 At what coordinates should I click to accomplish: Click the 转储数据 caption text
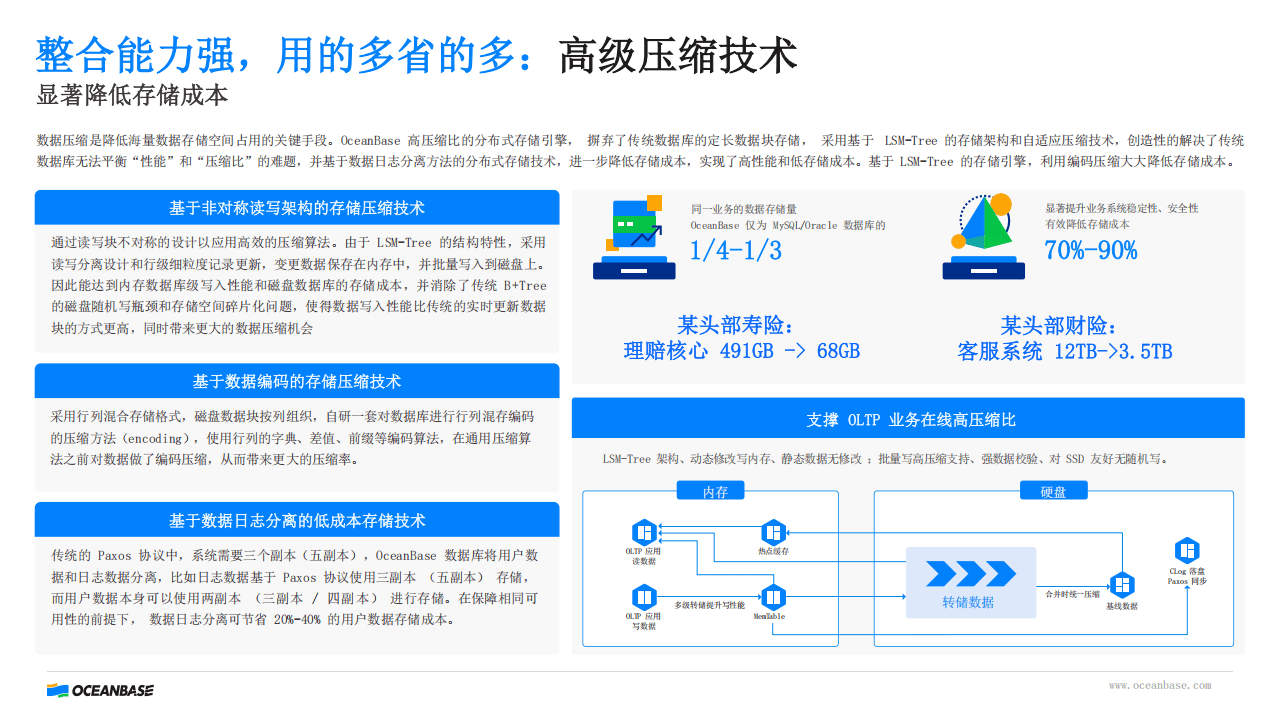pyautogui.click(x=968, y=602)
